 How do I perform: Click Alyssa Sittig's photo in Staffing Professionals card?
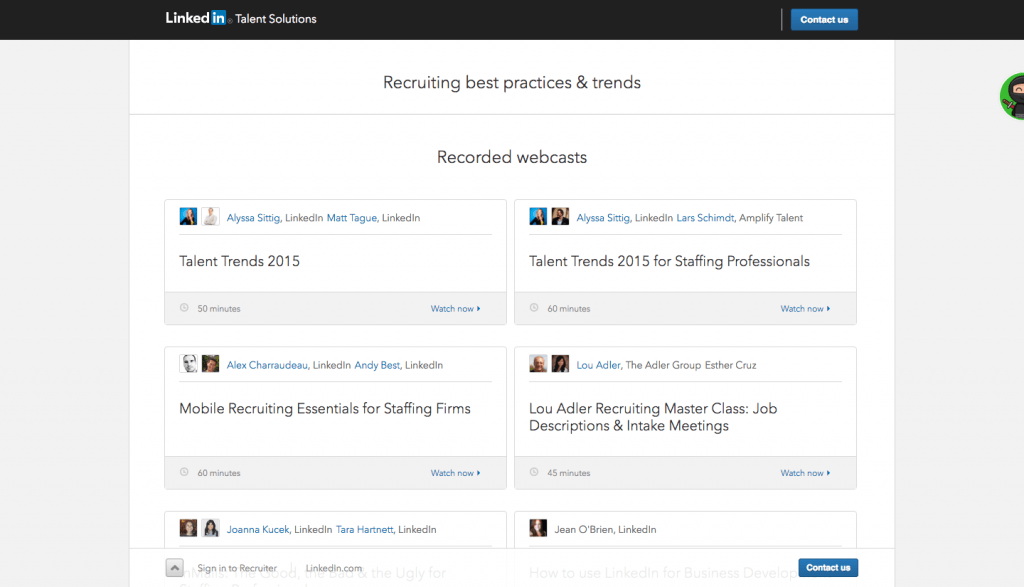click(x=538, y=217)
